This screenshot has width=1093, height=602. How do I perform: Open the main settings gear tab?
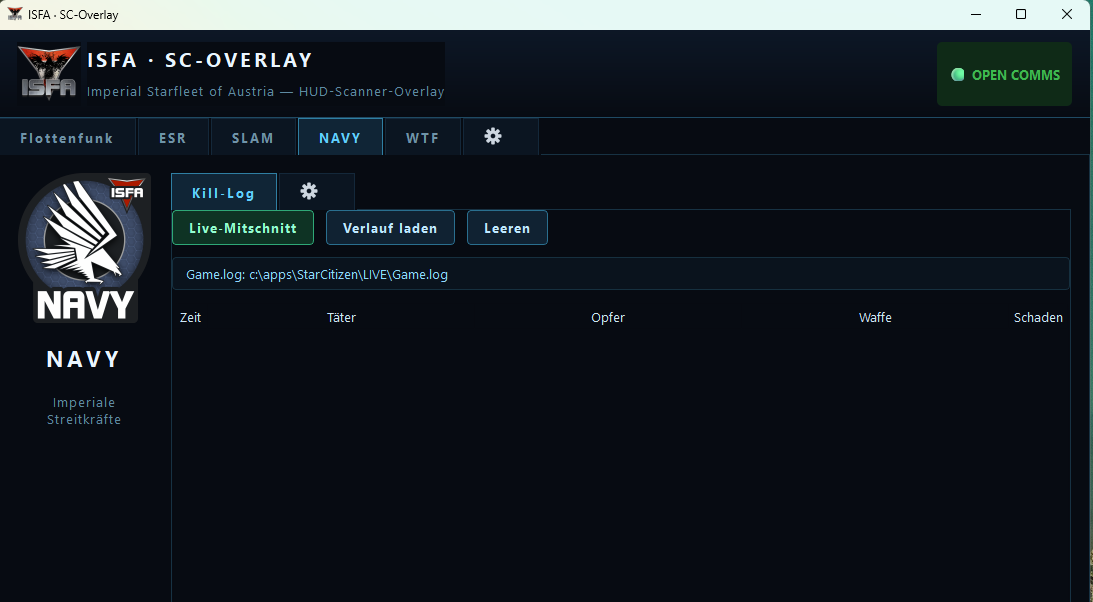click(x=500, y=137)
